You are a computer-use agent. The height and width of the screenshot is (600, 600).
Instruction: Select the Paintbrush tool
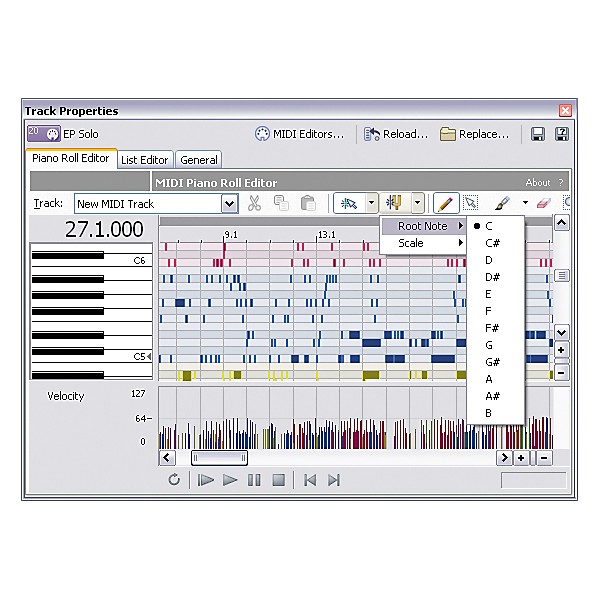pyautogui.click(x=502, y=203)
